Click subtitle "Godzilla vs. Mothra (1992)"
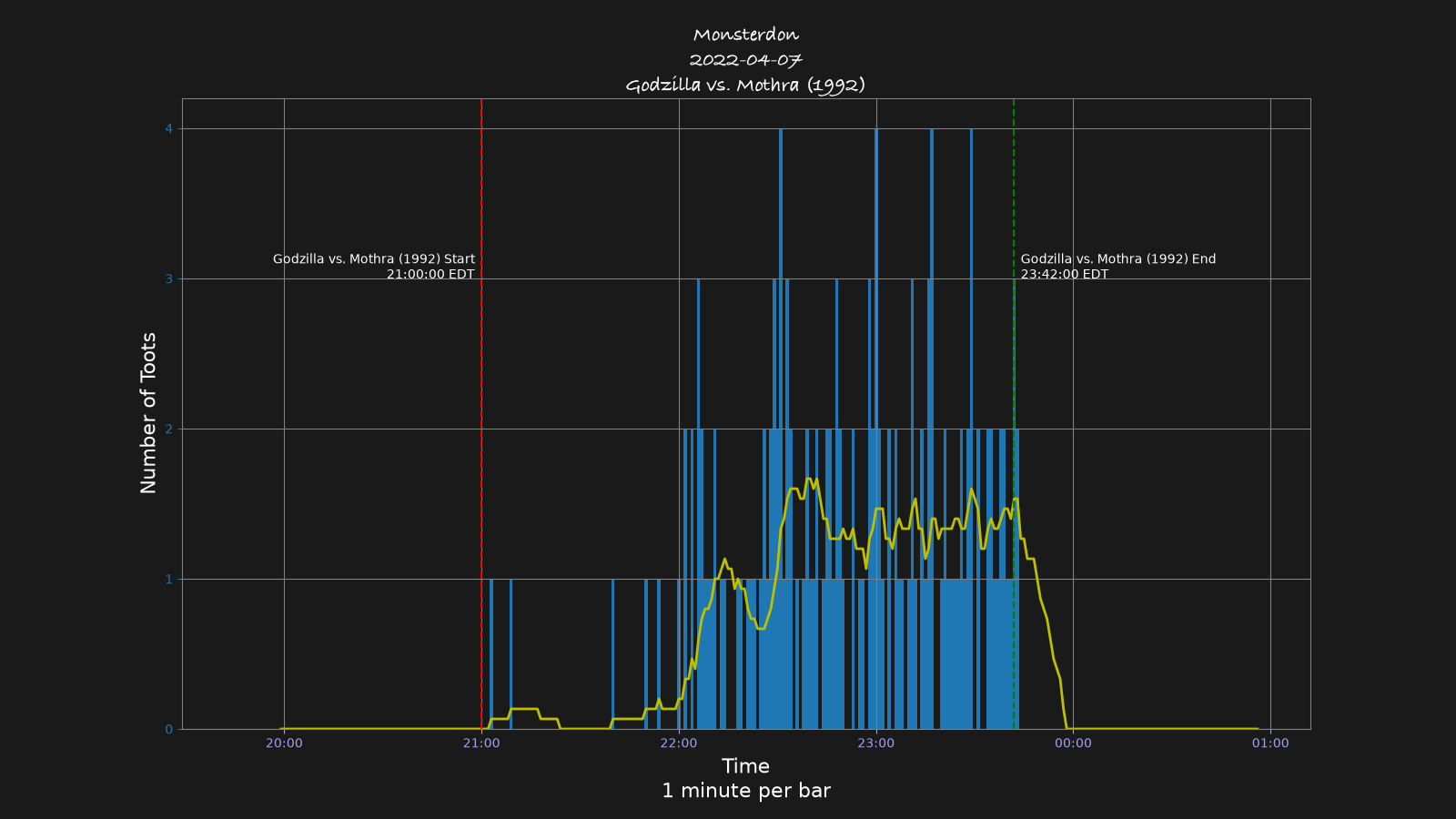 745,86
